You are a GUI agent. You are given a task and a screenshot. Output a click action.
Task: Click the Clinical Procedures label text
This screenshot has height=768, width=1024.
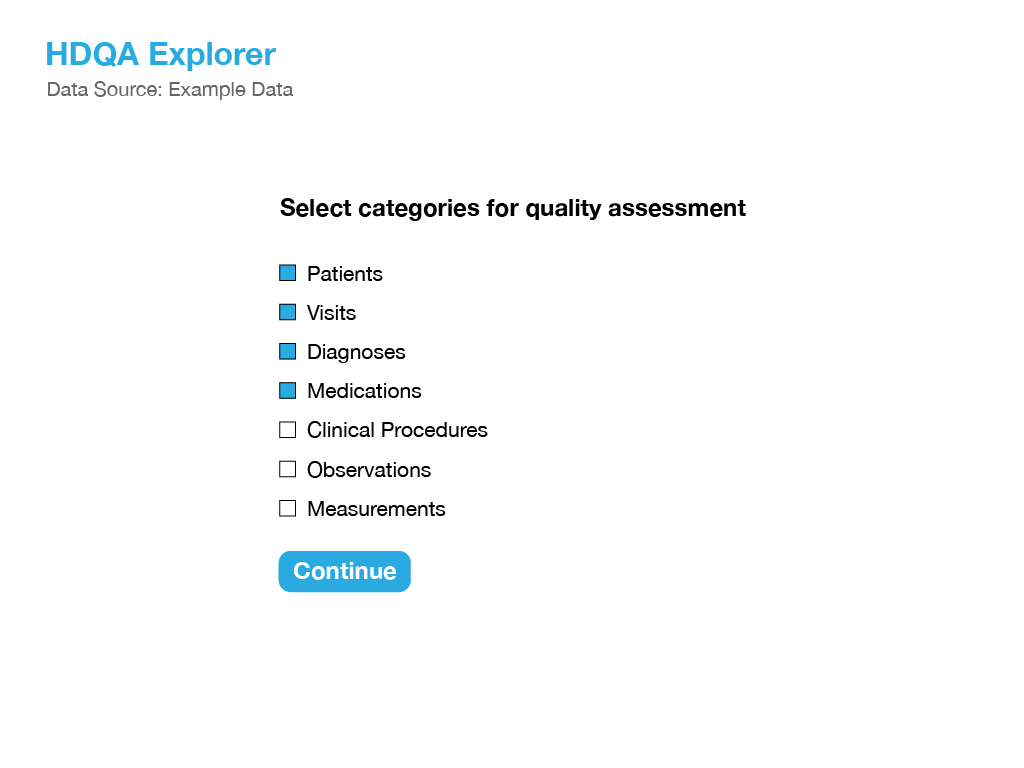tap(398, 430)
